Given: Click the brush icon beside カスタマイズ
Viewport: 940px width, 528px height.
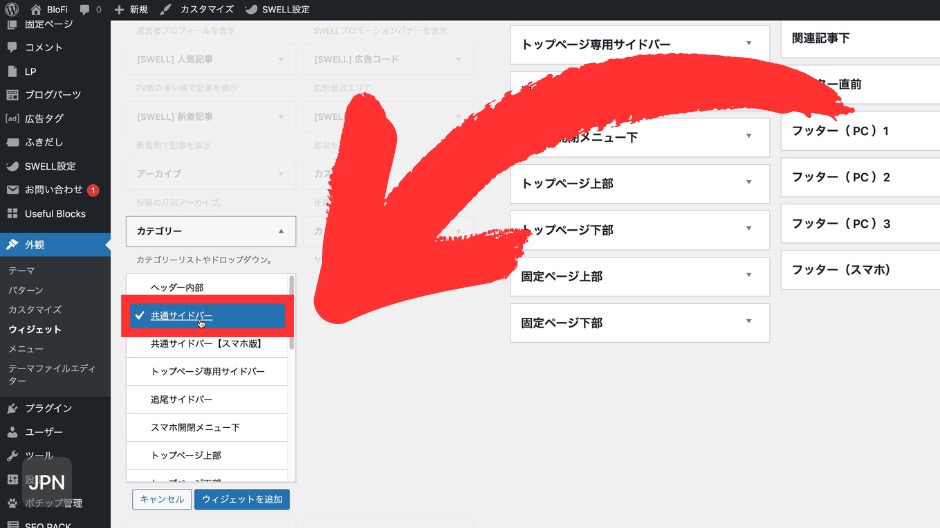Looking at the screenshot, I should click(166, 9).
